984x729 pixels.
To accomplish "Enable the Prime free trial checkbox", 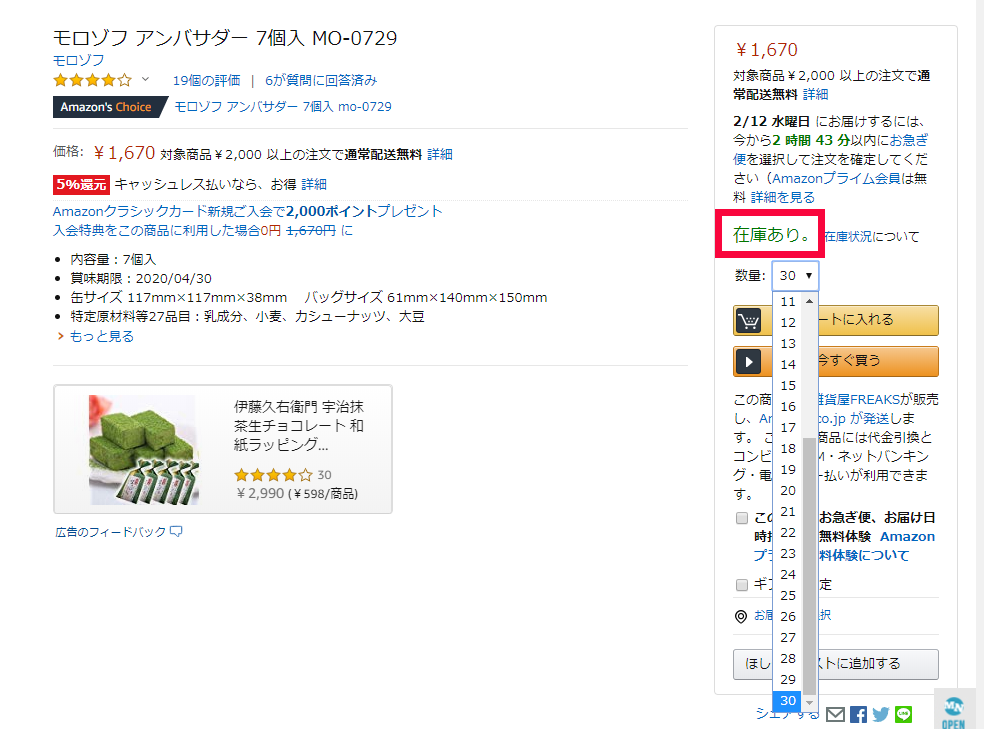I will (x=742, y=518).
